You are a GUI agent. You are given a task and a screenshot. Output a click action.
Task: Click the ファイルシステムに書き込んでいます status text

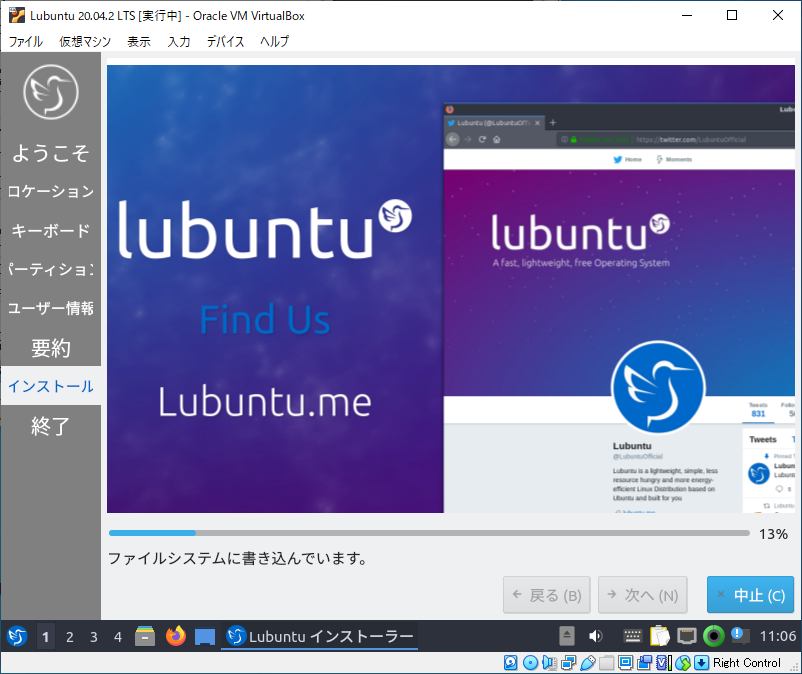click(x=238, y=558)
